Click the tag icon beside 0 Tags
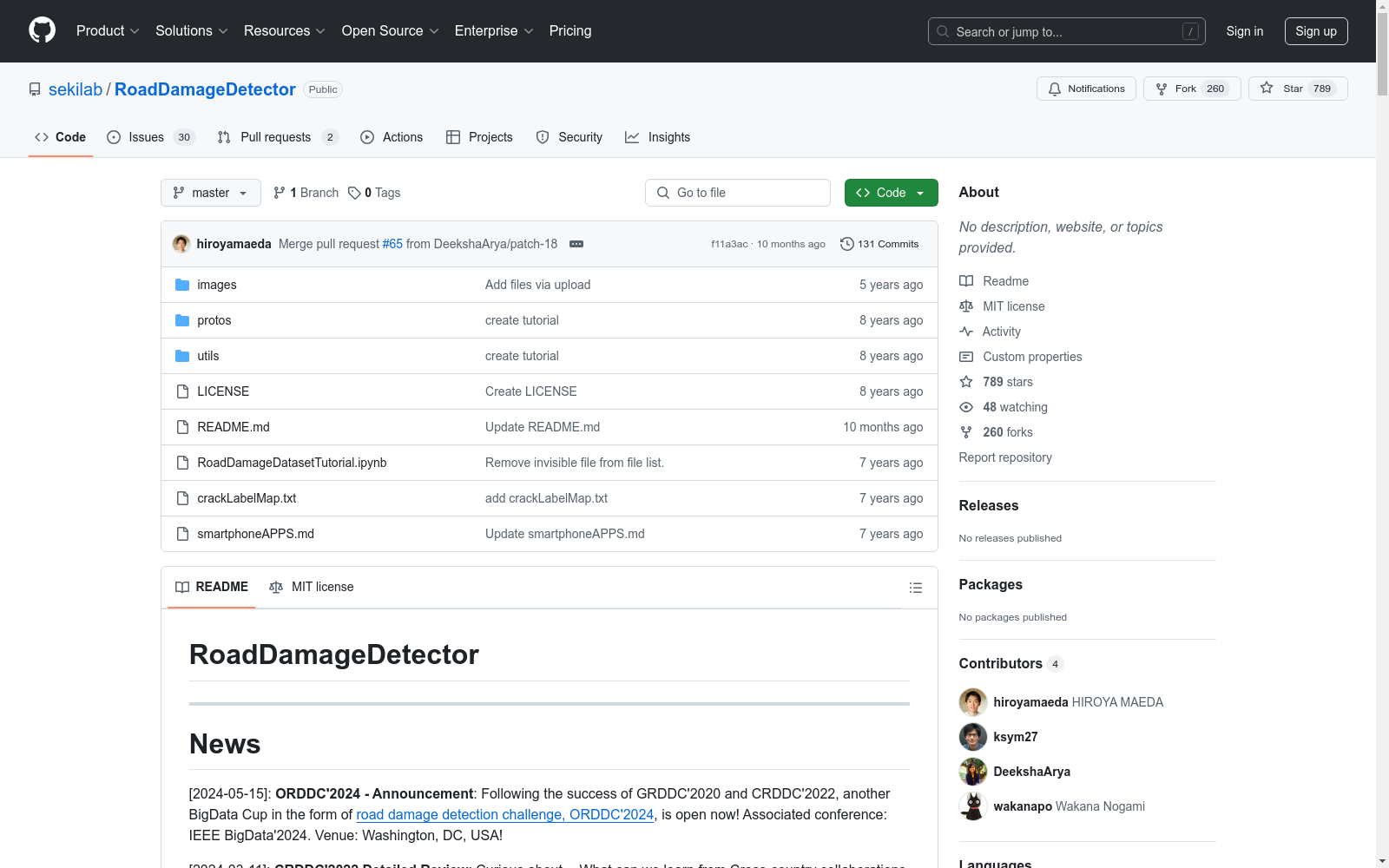Screen dimensions: 1389x868 pyautogui.click(x=354, y=193)
